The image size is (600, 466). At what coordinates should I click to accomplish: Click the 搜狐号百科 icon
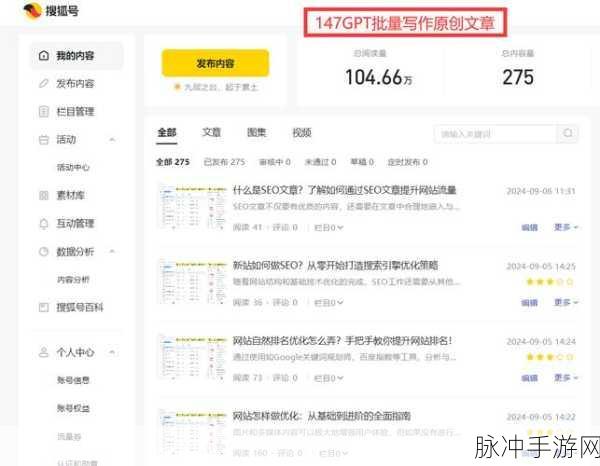pos(44,307)
